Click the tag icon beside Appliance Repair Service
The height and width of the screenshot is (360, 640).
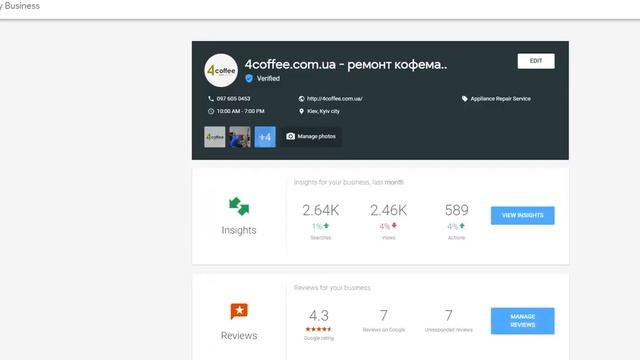(x=464, y=99)
